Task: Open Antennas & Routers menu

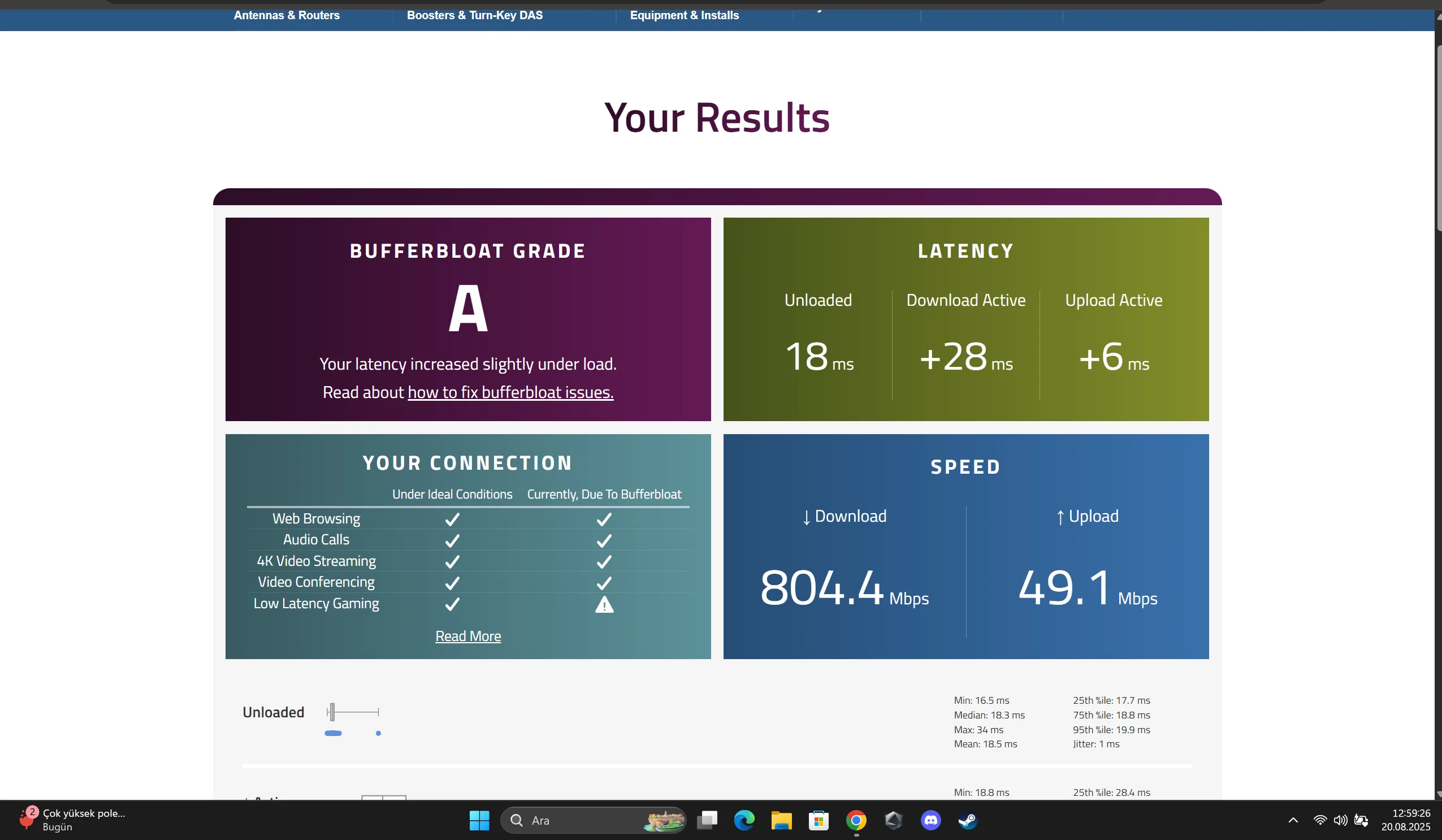Action: click(287, 15)
